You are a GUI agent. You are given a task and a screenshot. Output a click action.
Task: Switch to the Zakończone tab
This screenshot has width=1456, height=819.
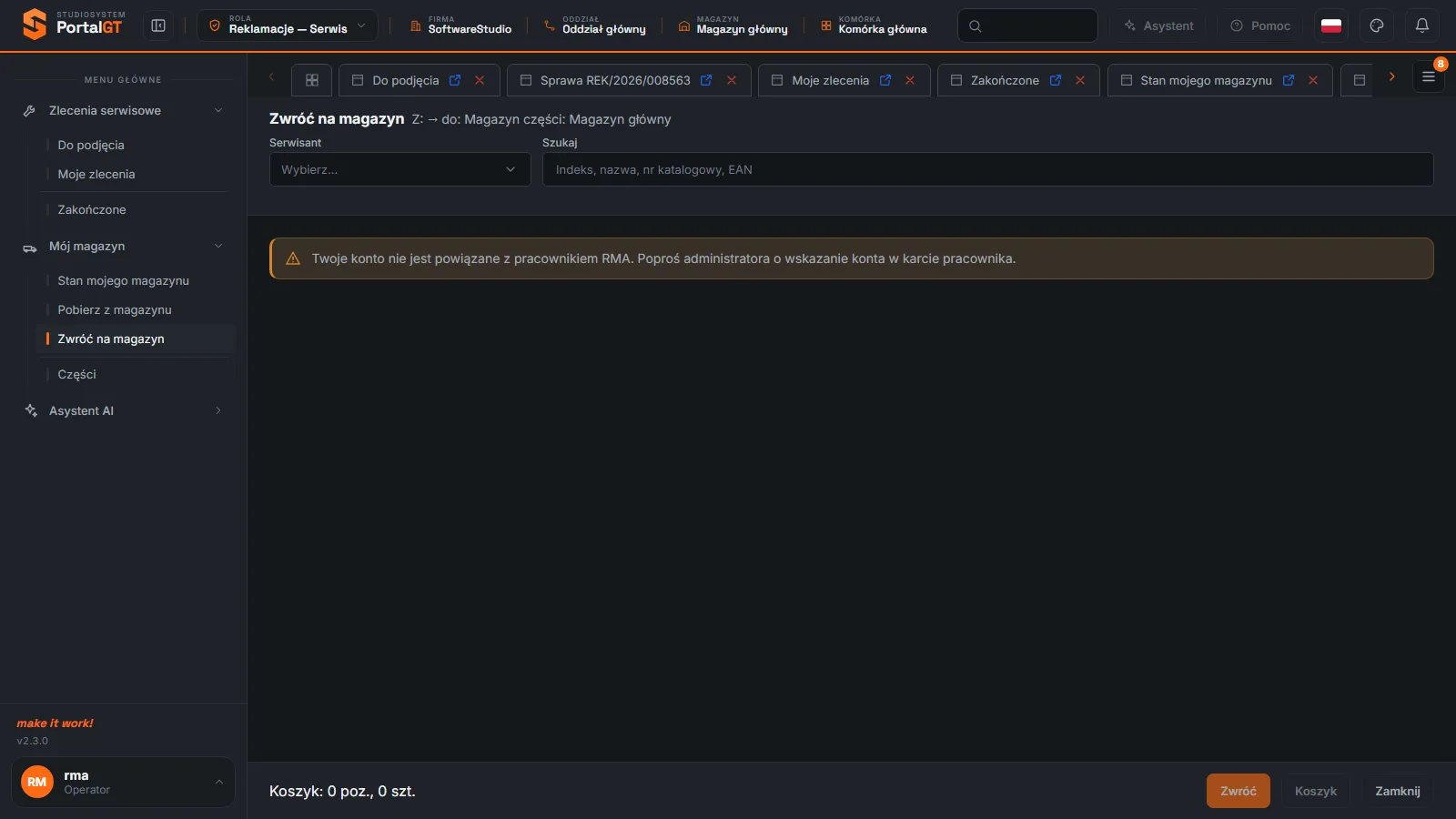tap(1005, 80)
